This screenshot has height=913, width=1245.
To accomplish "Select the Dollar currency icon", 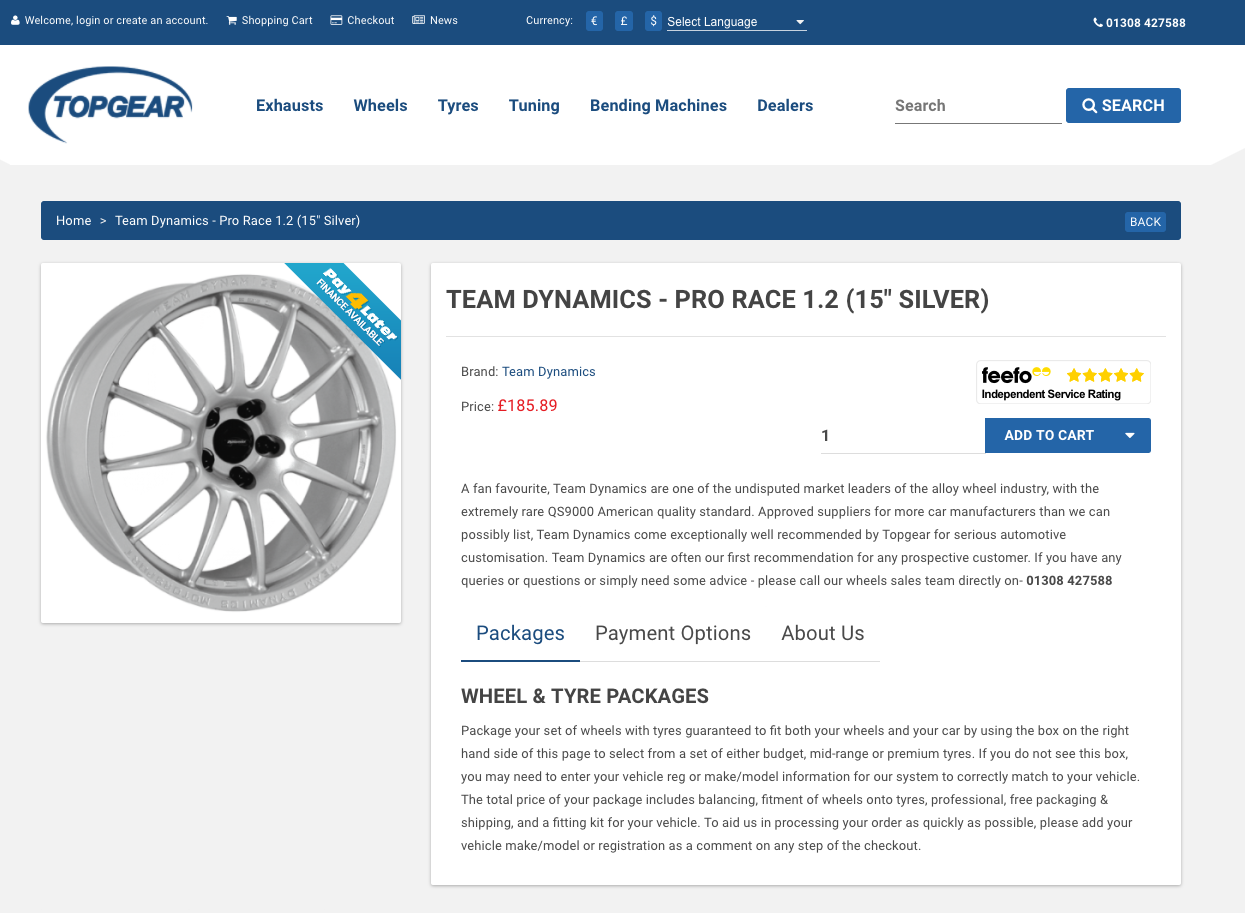I will tap(653, 21).
